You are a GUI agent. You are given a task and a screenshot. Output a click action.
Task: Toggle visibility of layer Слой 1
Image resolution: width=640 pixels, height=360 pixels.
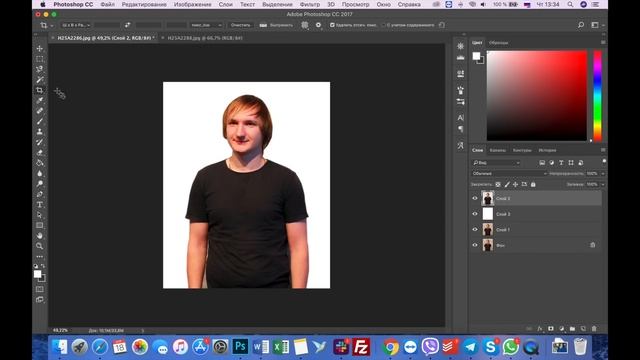[x=475, y=229]
